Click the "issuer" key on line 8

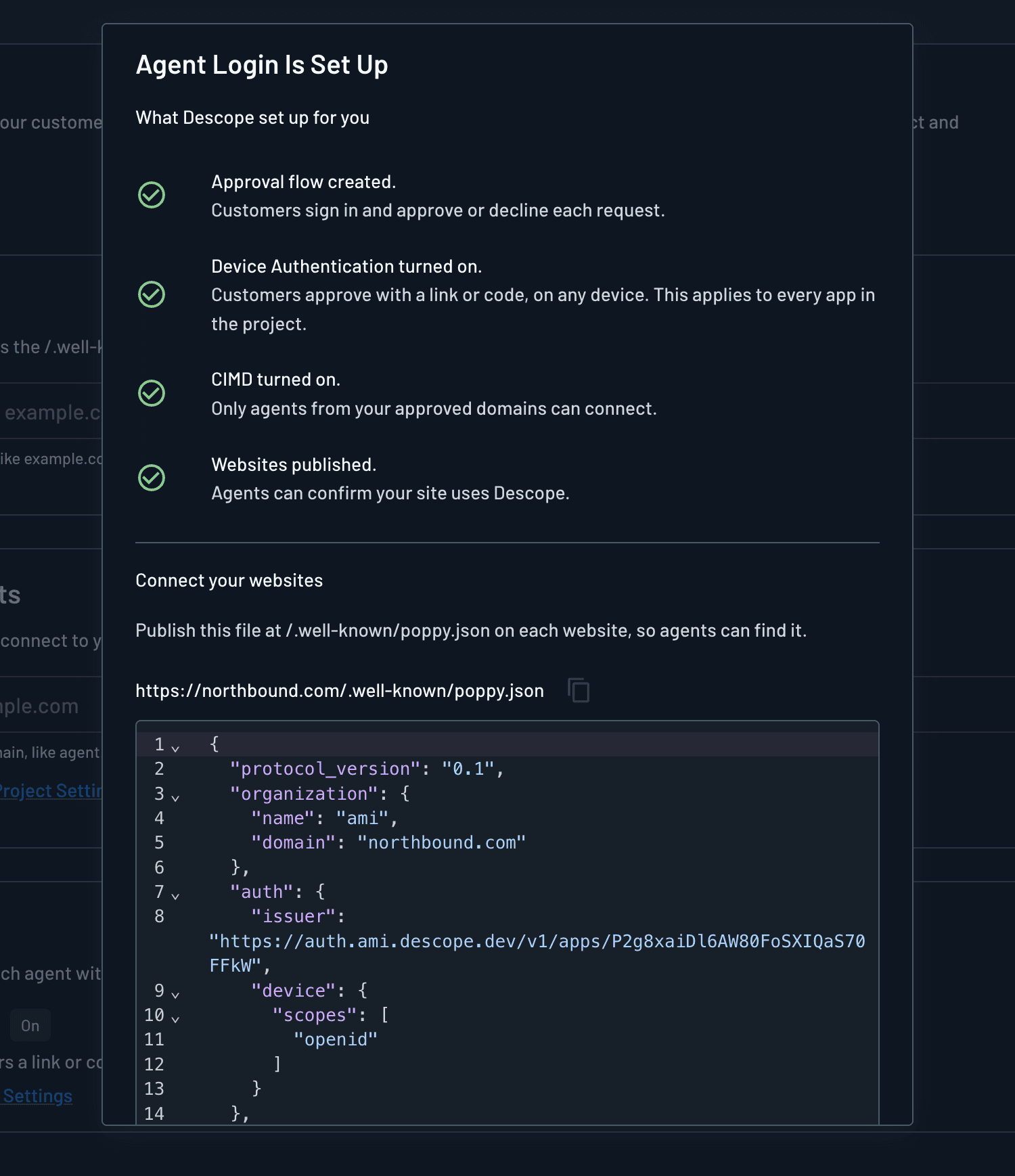[x=293, y=917]
